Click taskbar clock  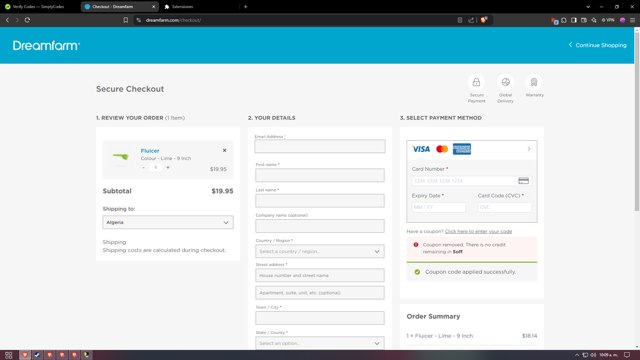[x=608, y=355]
